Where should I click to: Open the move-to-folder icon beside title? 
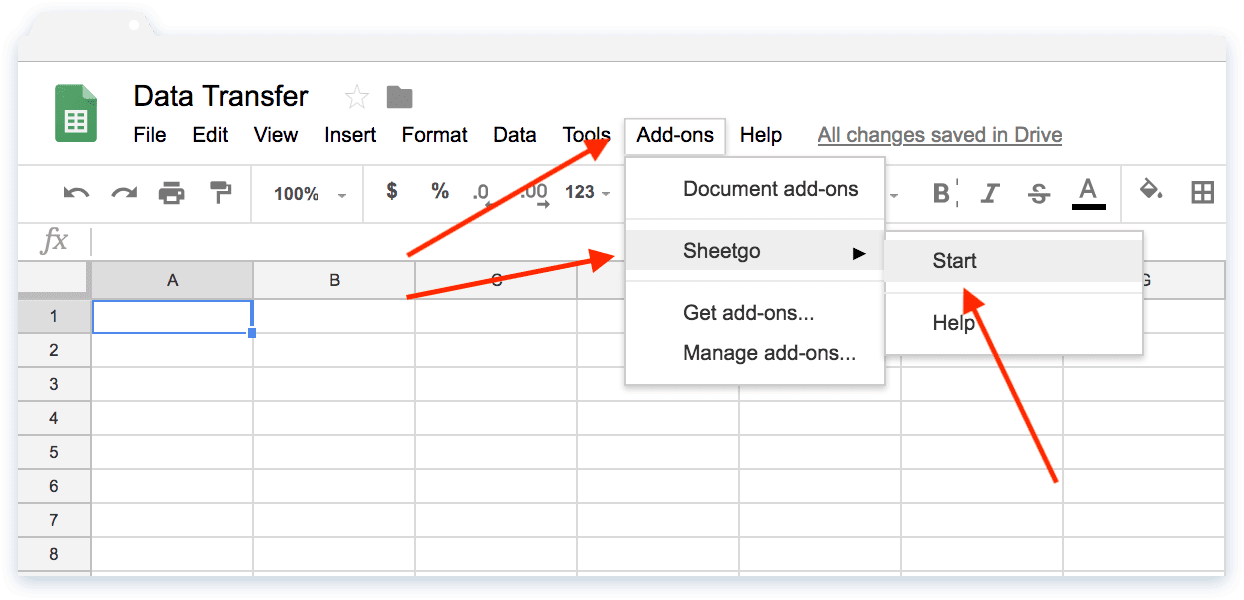(400, 97)
